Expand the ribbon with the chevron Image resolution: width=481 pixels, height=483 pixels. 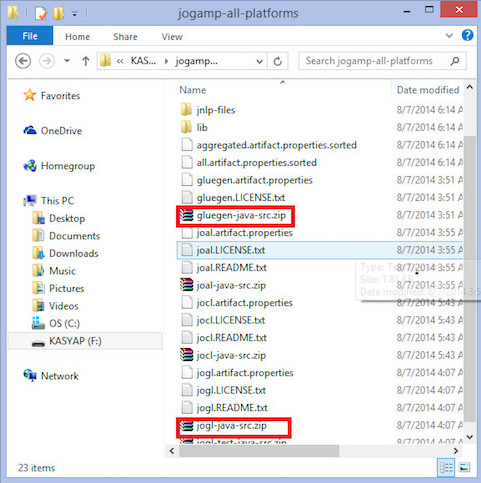point(449,35)
